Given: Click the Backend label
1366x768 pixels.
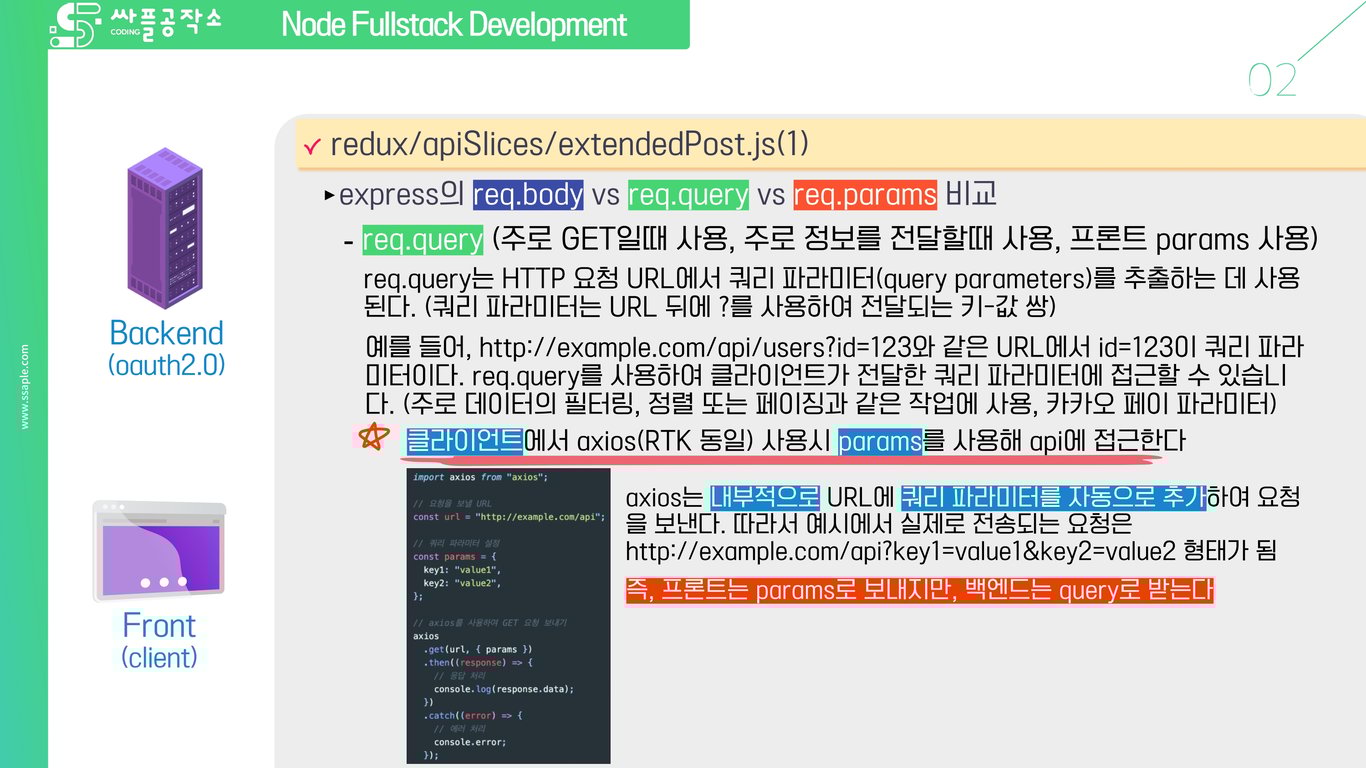Looking at the screenshot, I should pyautogui.click(x=166, y=332).
